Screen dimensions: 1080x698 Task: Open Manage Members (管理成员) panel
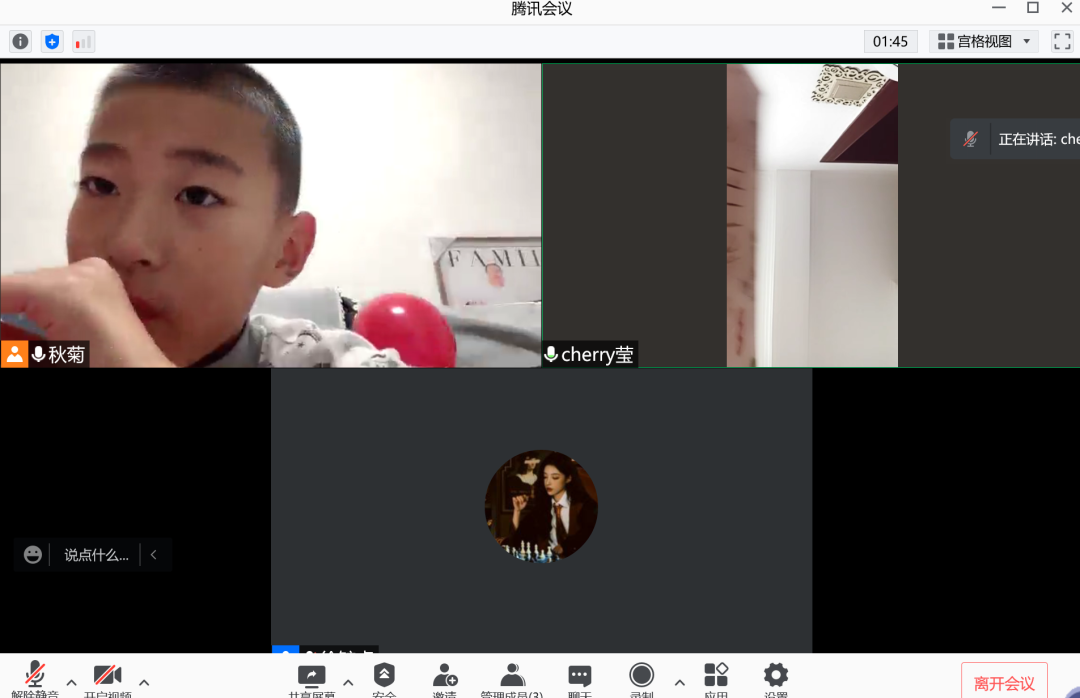[512, 679]
